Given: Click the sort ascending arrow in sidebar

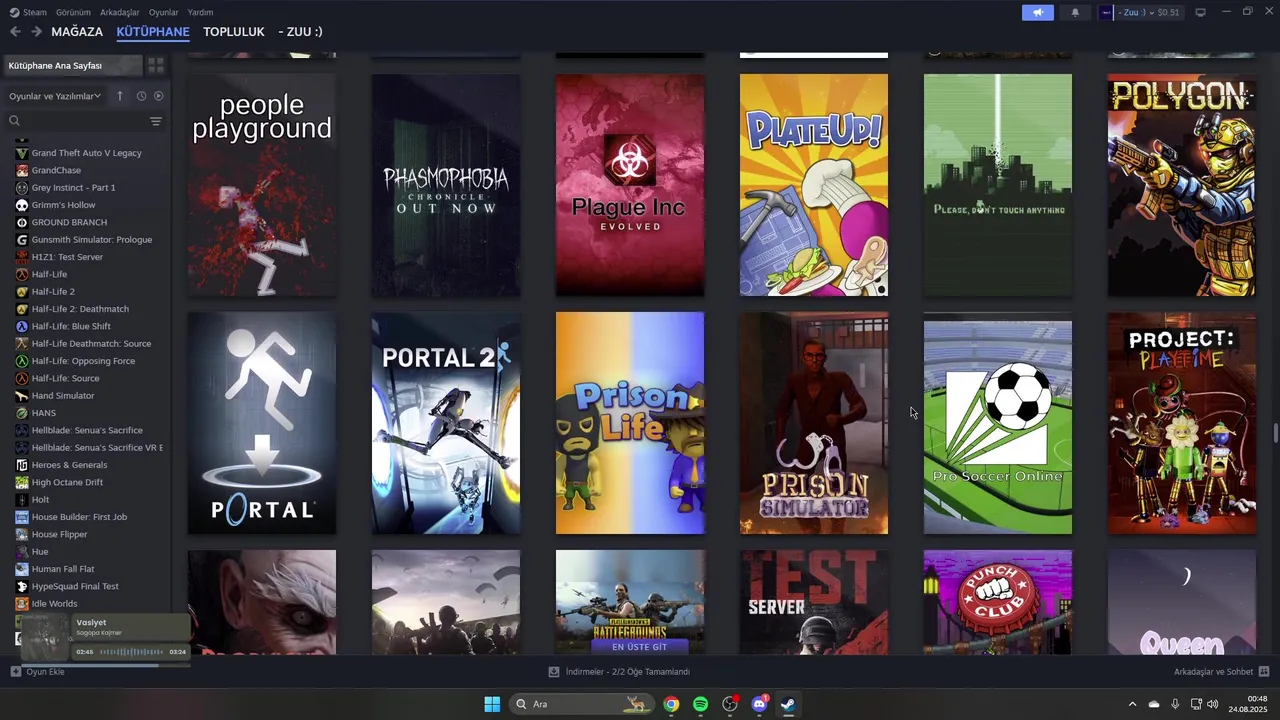Looking at the screenshot, I should 120,96.
